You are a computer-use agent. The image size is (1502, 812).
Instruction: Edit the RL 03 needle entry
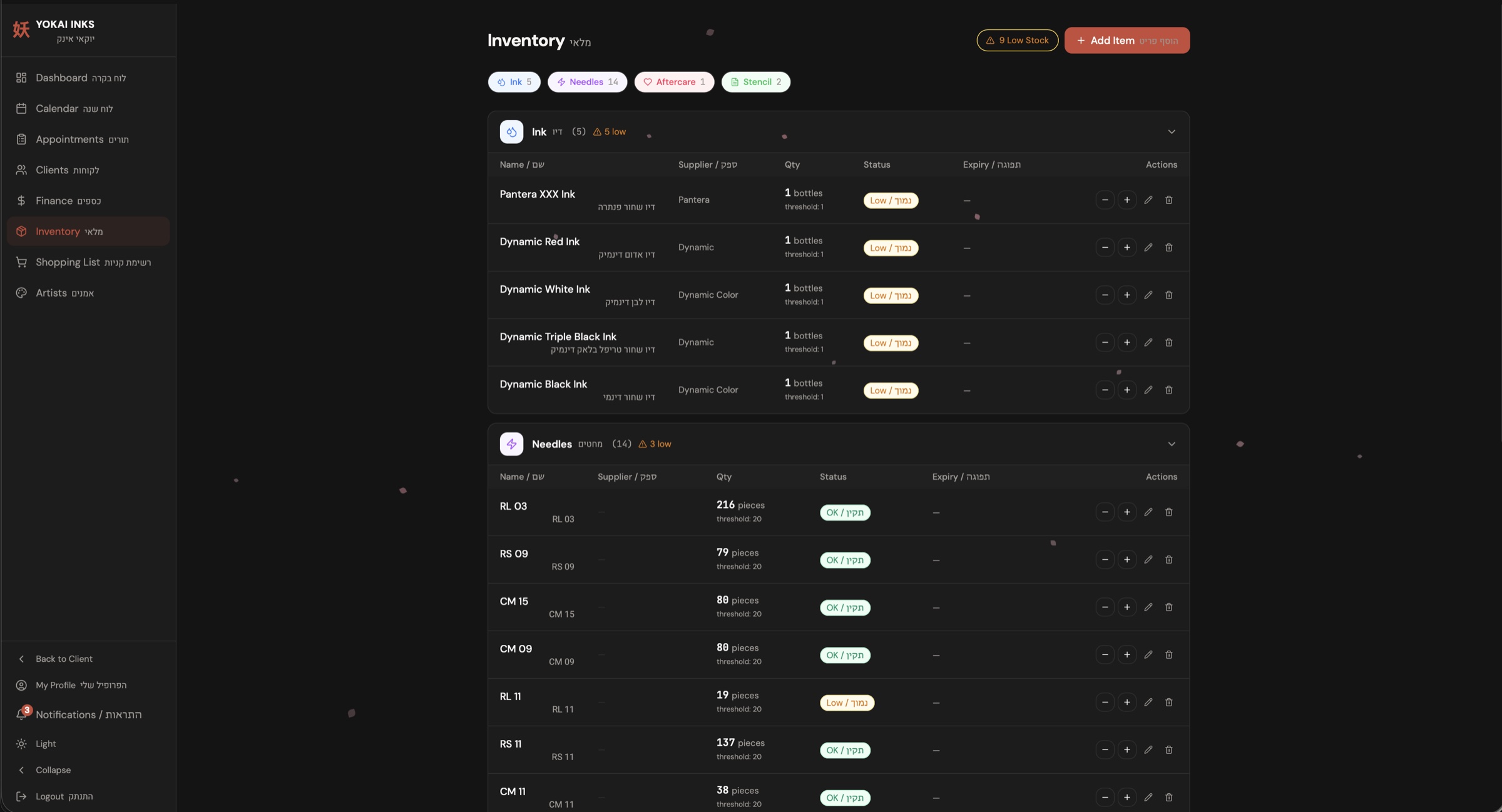pos(1148,512)
